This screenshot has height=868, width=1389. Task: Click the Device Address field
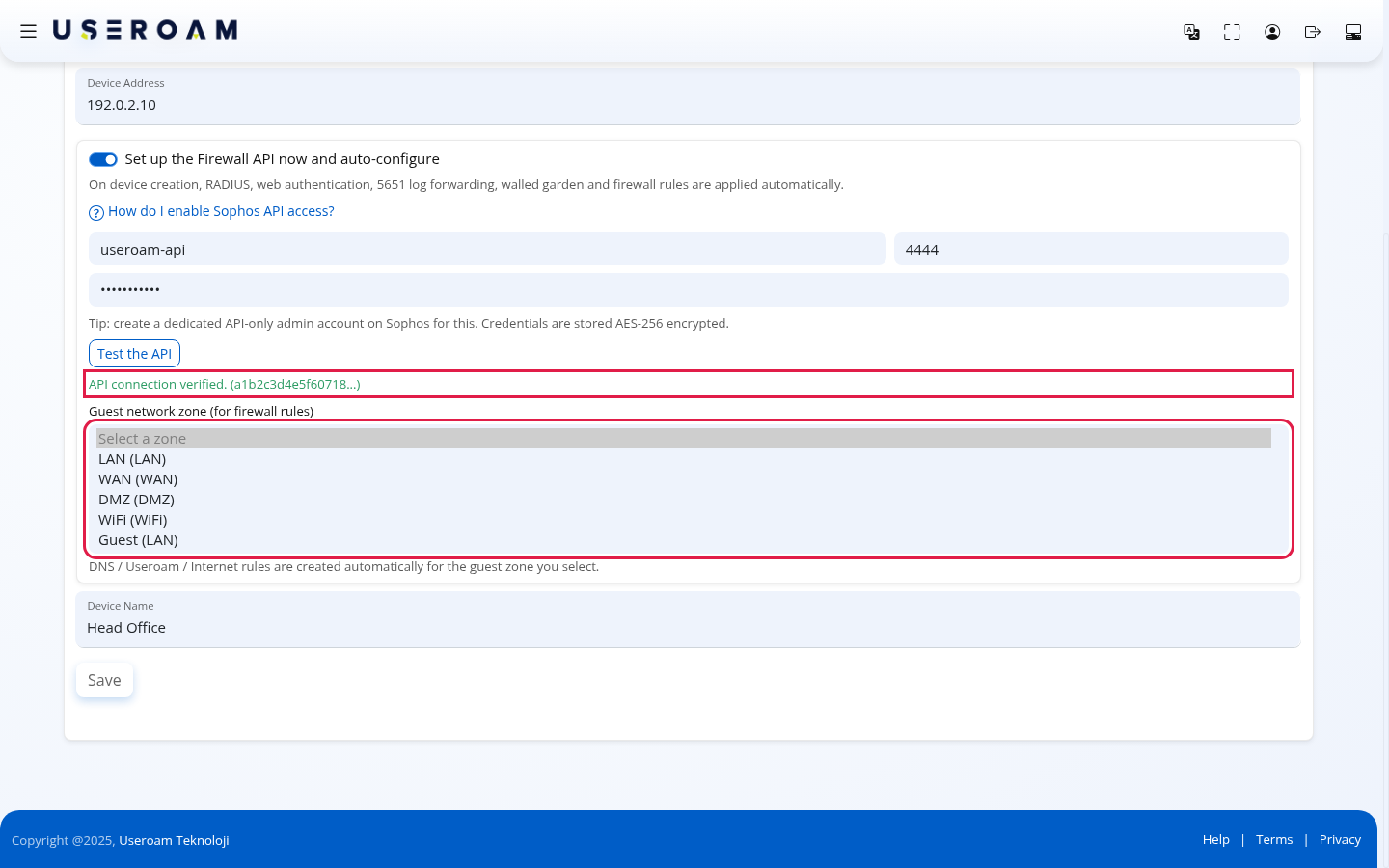688,96
